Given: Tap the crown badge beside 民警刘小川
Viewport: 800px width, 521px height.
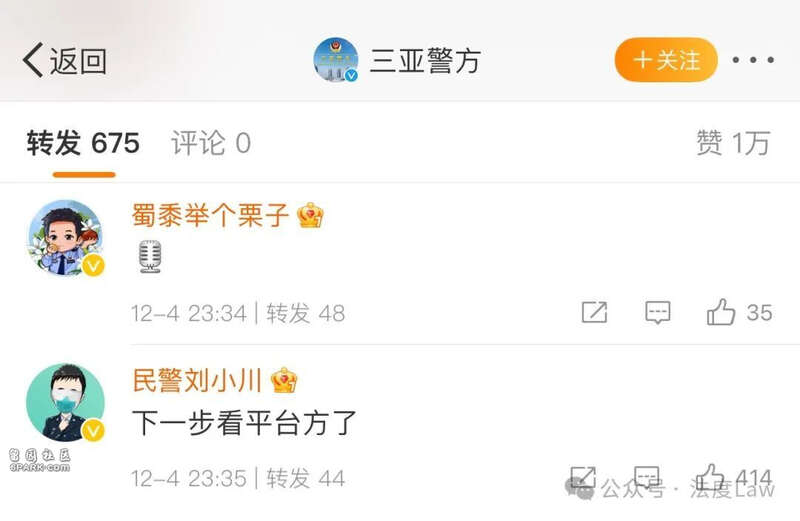Looking at the screenshot, I should [x=284, y=380].
